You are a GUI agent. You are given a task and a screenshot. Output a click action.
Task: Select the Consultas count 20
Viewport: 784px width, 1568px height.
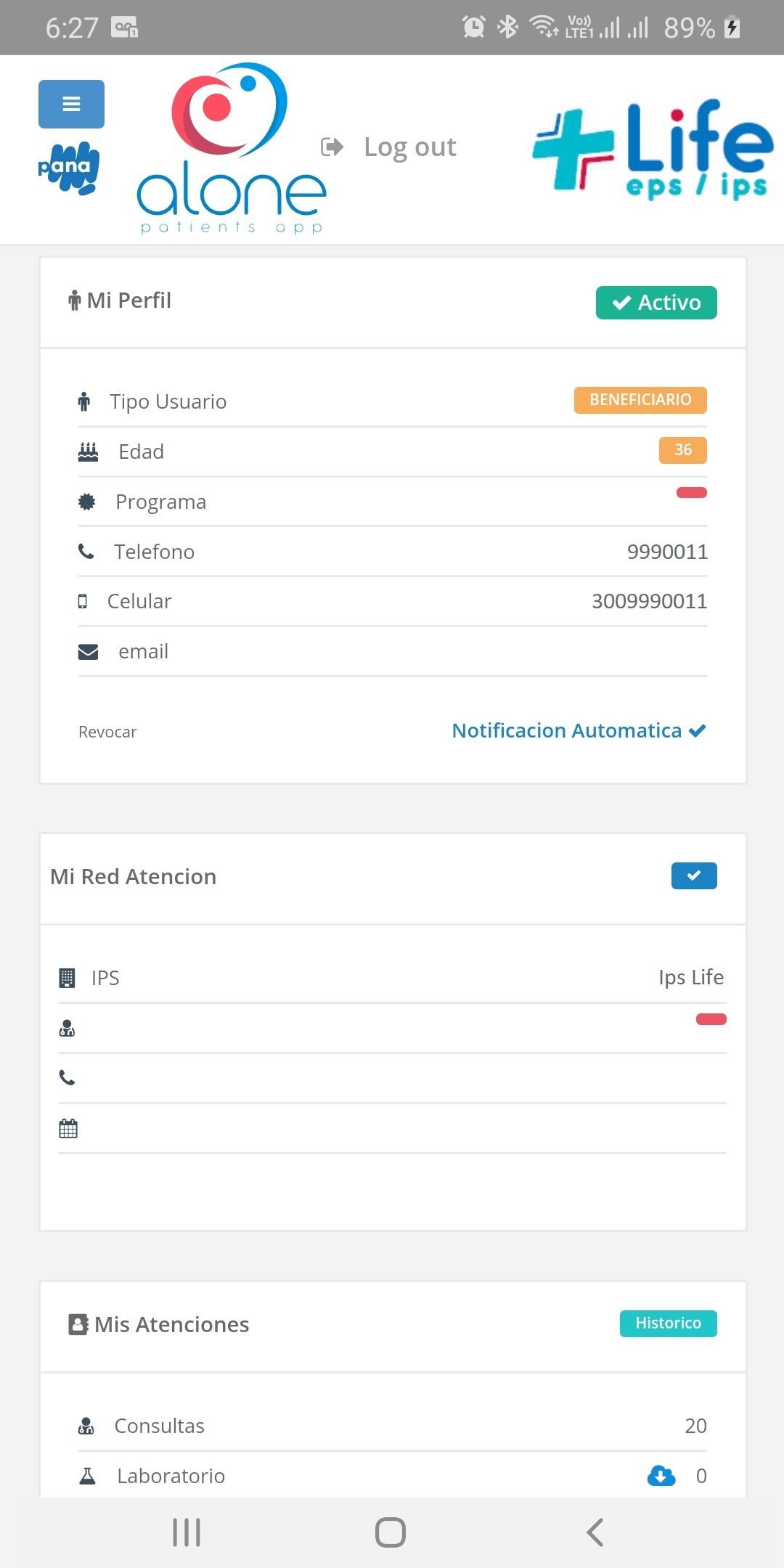point(695,1426)
